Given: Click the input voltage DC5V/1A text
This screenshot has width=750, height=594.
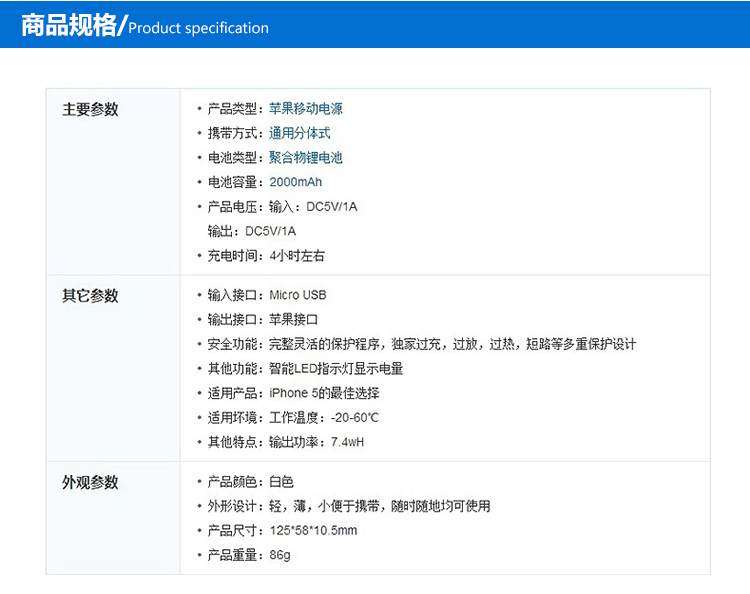Looking at the screenshot, I should pyautogui.click(x=331, y=207).
